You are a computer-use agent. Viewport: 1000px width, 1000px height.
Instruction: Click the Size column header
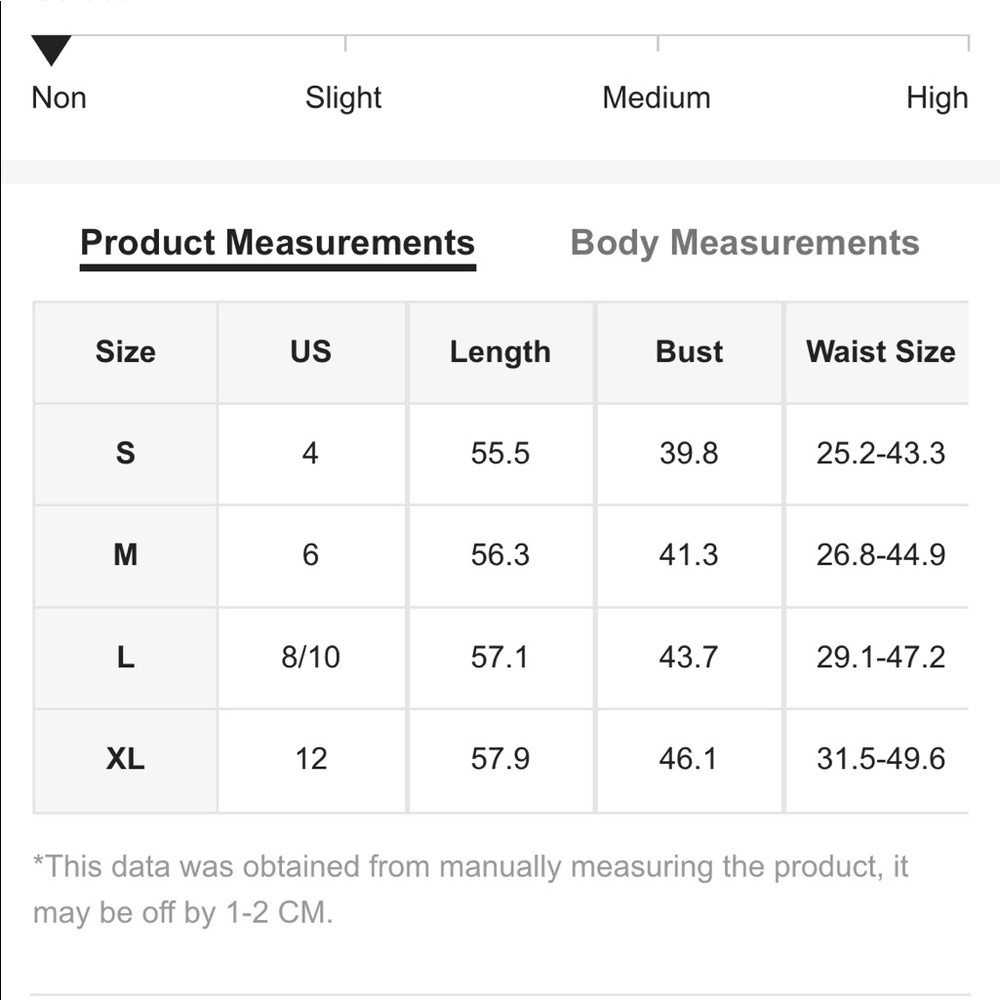point(126,352)
